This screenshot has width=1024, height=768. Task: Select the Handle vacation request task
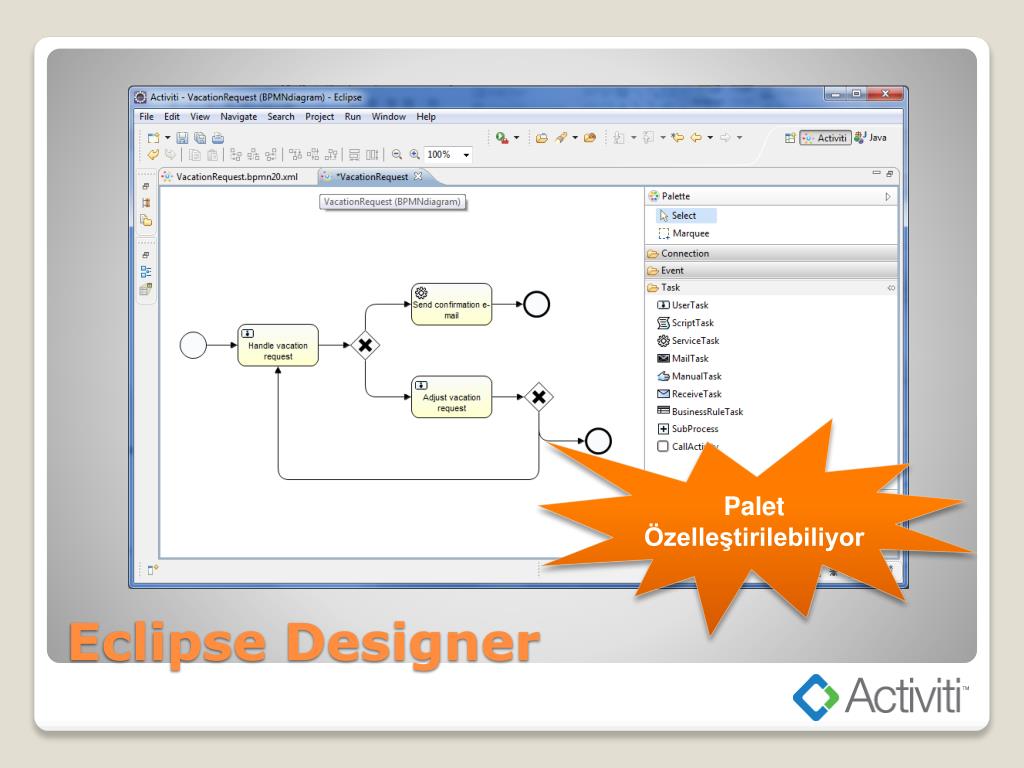click(278, 345)
